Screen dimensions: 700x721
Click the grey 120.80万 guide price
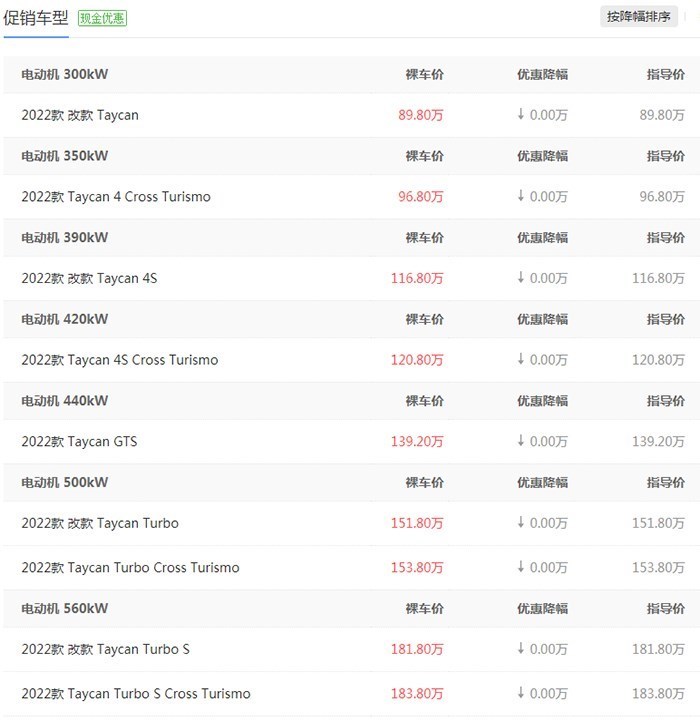pos(658,360)
